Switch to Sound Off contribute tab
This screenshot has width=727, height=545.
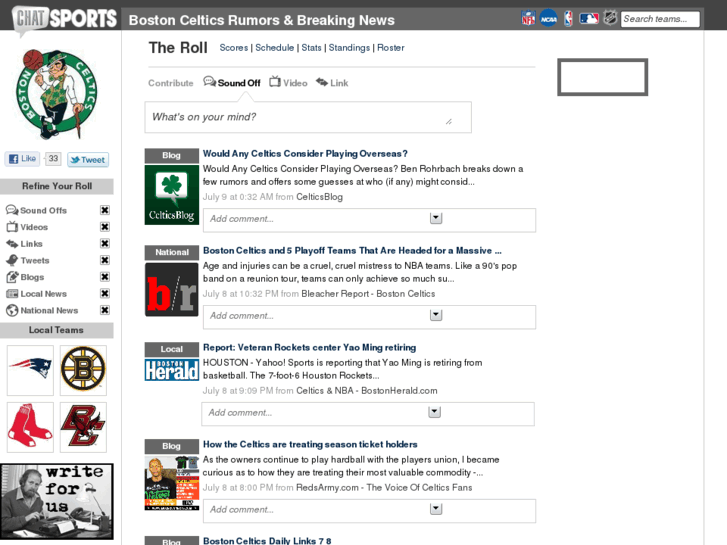click(232, 83)
